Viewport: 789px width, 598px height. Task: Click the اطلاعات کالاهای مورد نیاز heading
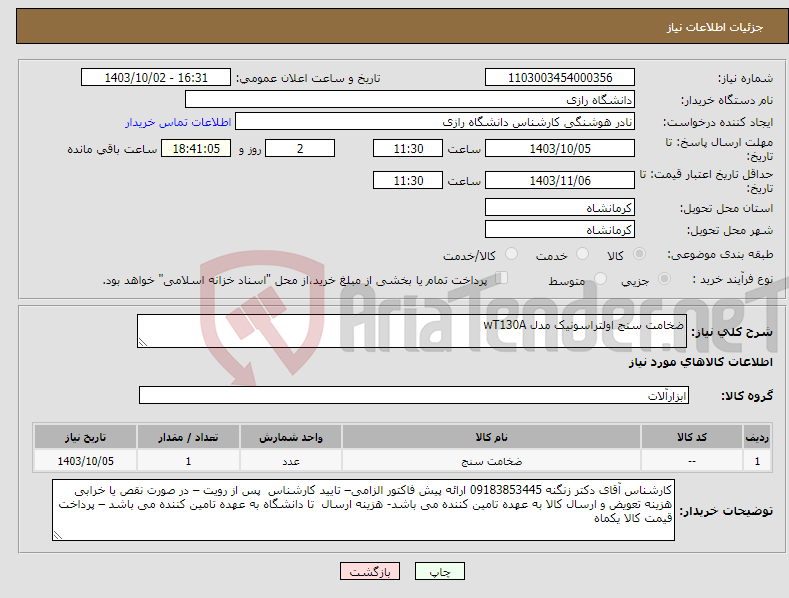[x=700, y=362]
